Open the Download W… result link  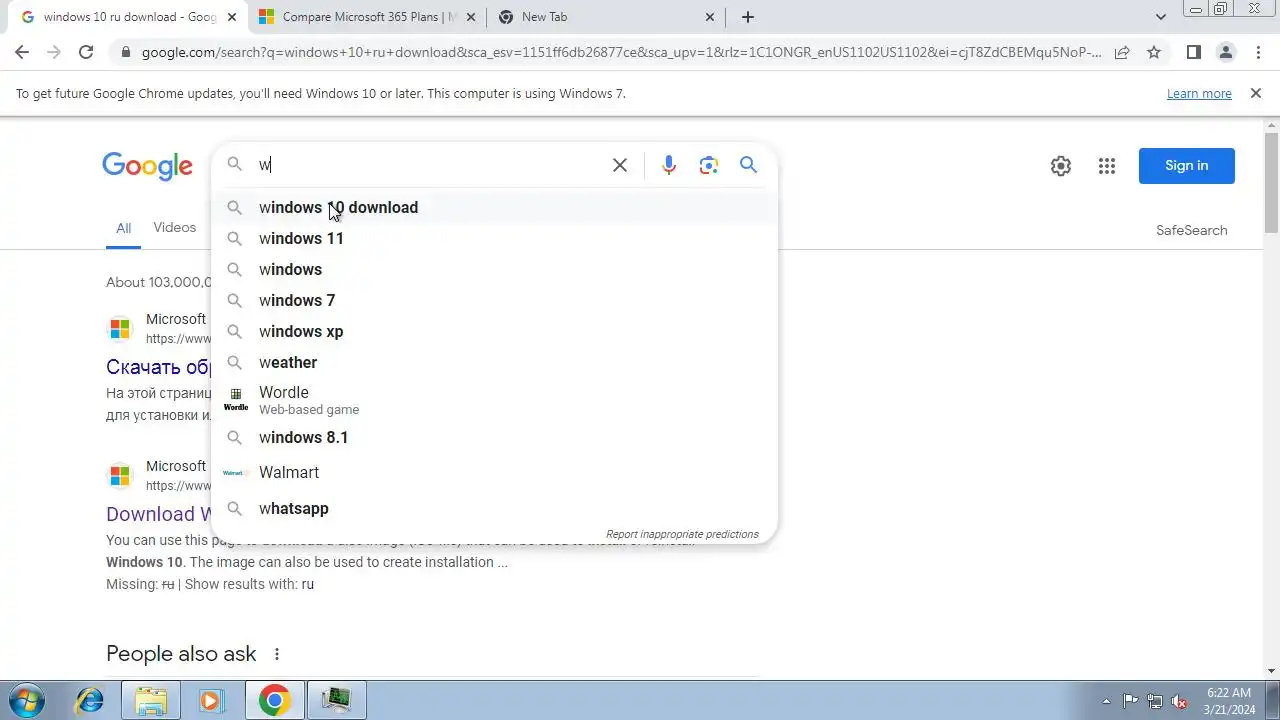click(x=159, y=514)
